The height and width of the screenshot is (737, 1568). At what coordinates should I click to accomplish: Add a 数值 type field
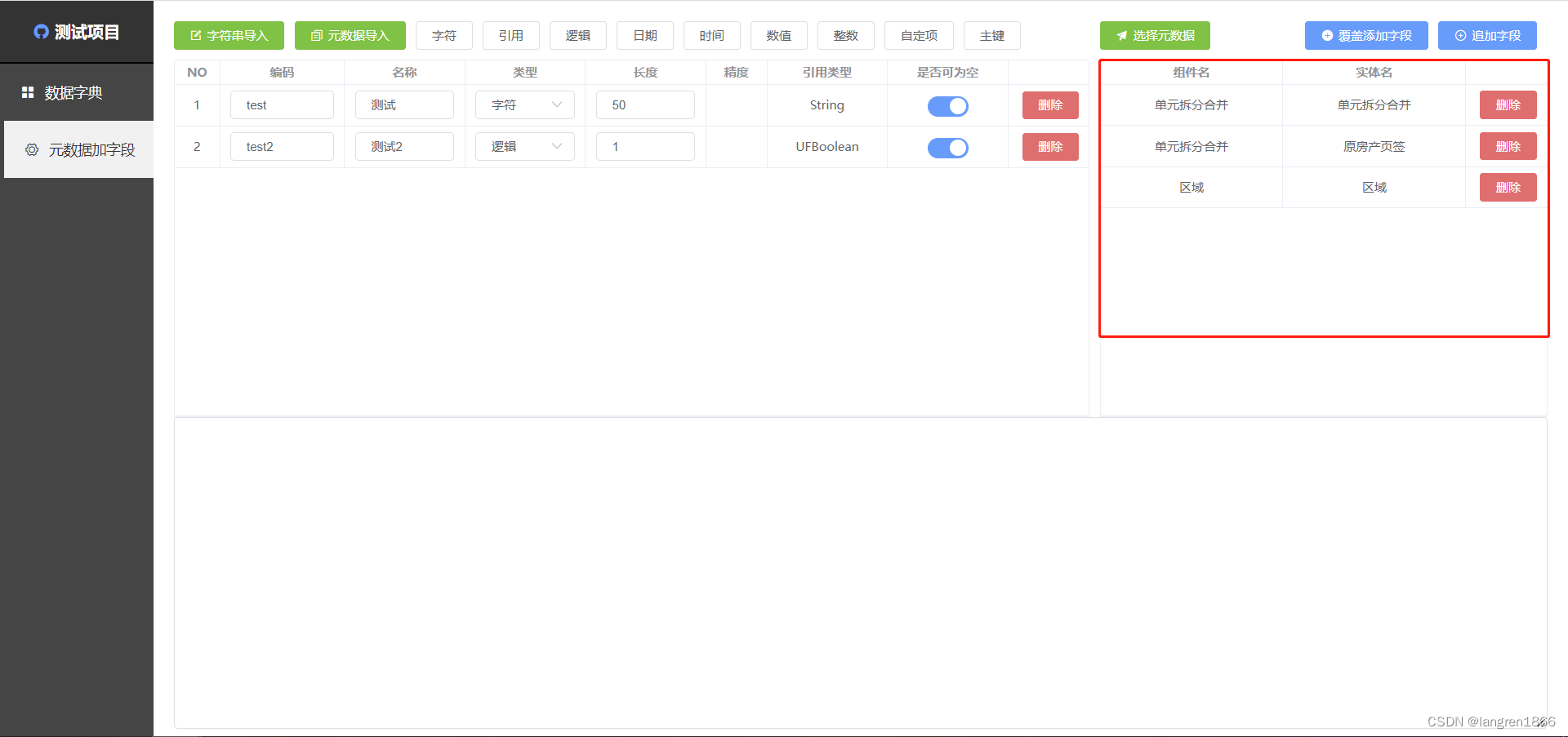(x=779, y=36)
